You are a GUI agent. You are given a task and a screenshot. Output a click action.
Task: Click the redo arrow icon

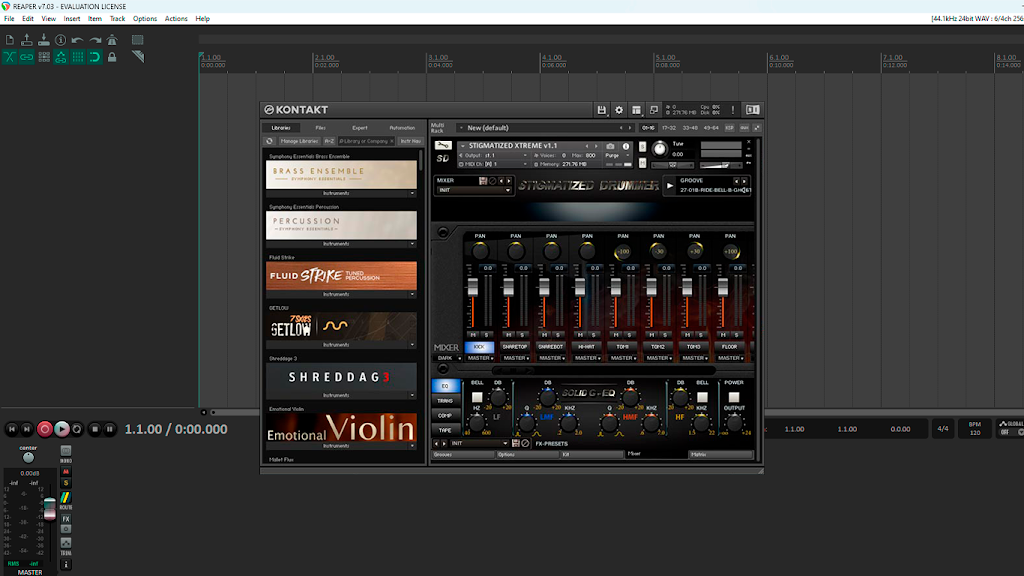coord(95,40)
